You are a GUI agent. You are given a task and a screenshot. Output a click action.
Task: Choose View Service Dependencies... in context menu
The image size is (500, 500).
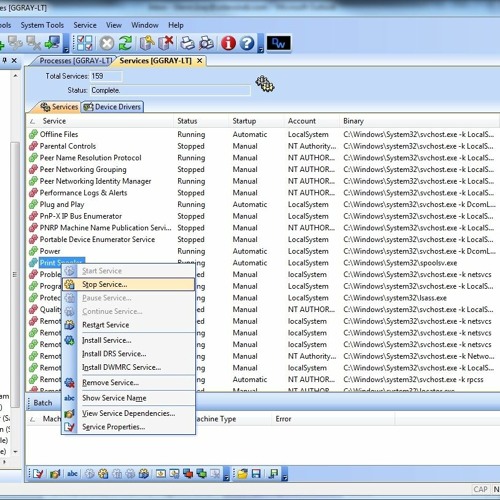click(x=129, y=413)
